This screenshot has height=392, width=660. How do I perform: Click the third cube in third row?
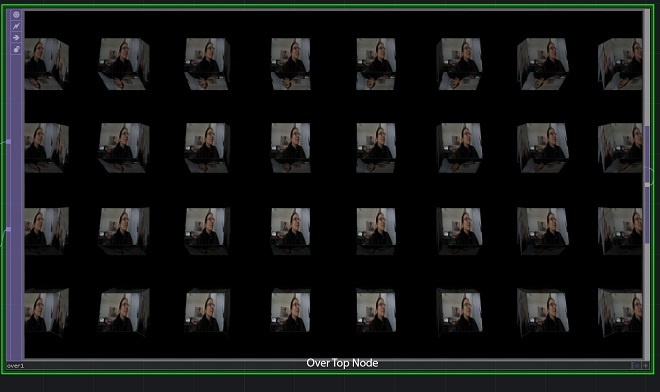pyautogui.click(x=207, y=231)
